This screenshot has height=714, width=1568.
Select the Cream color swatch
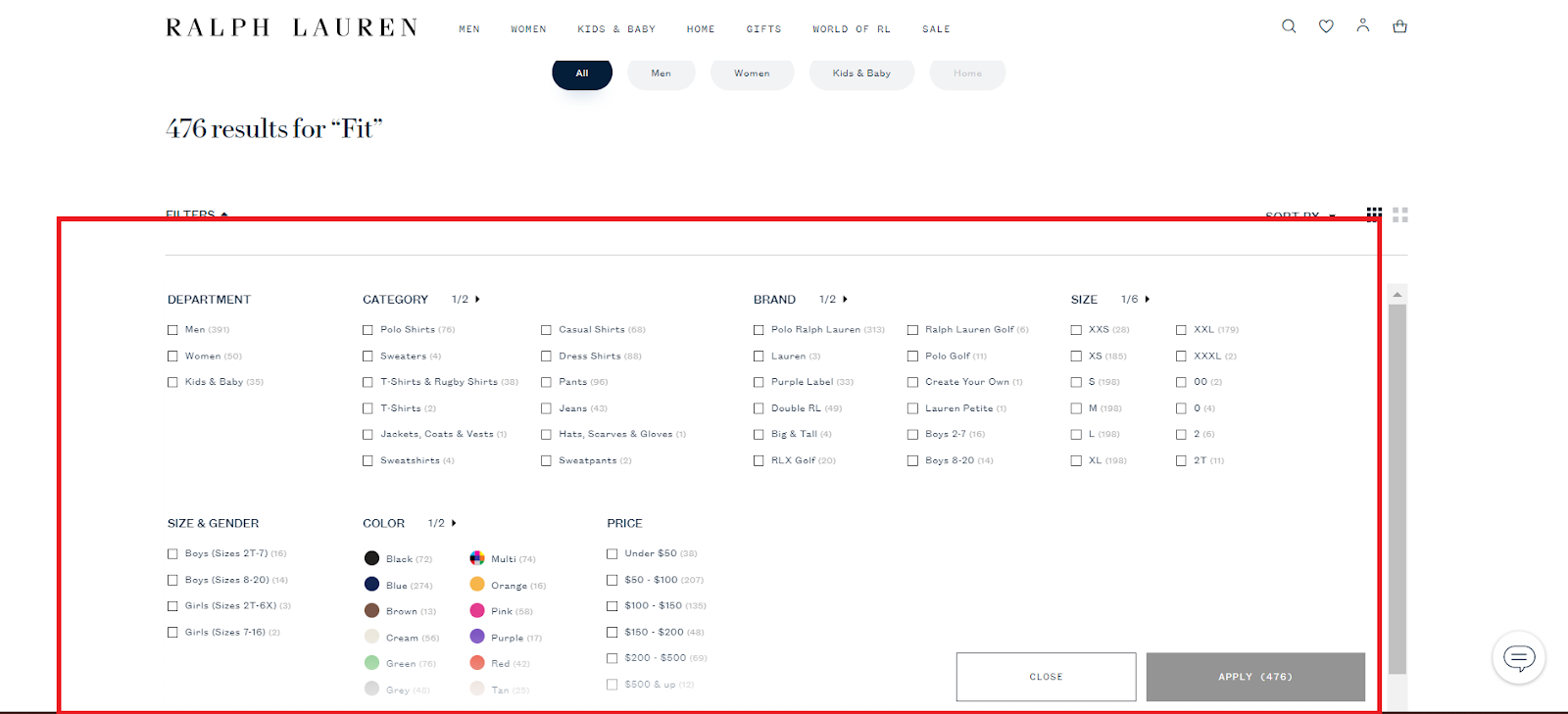coord(371,637)
